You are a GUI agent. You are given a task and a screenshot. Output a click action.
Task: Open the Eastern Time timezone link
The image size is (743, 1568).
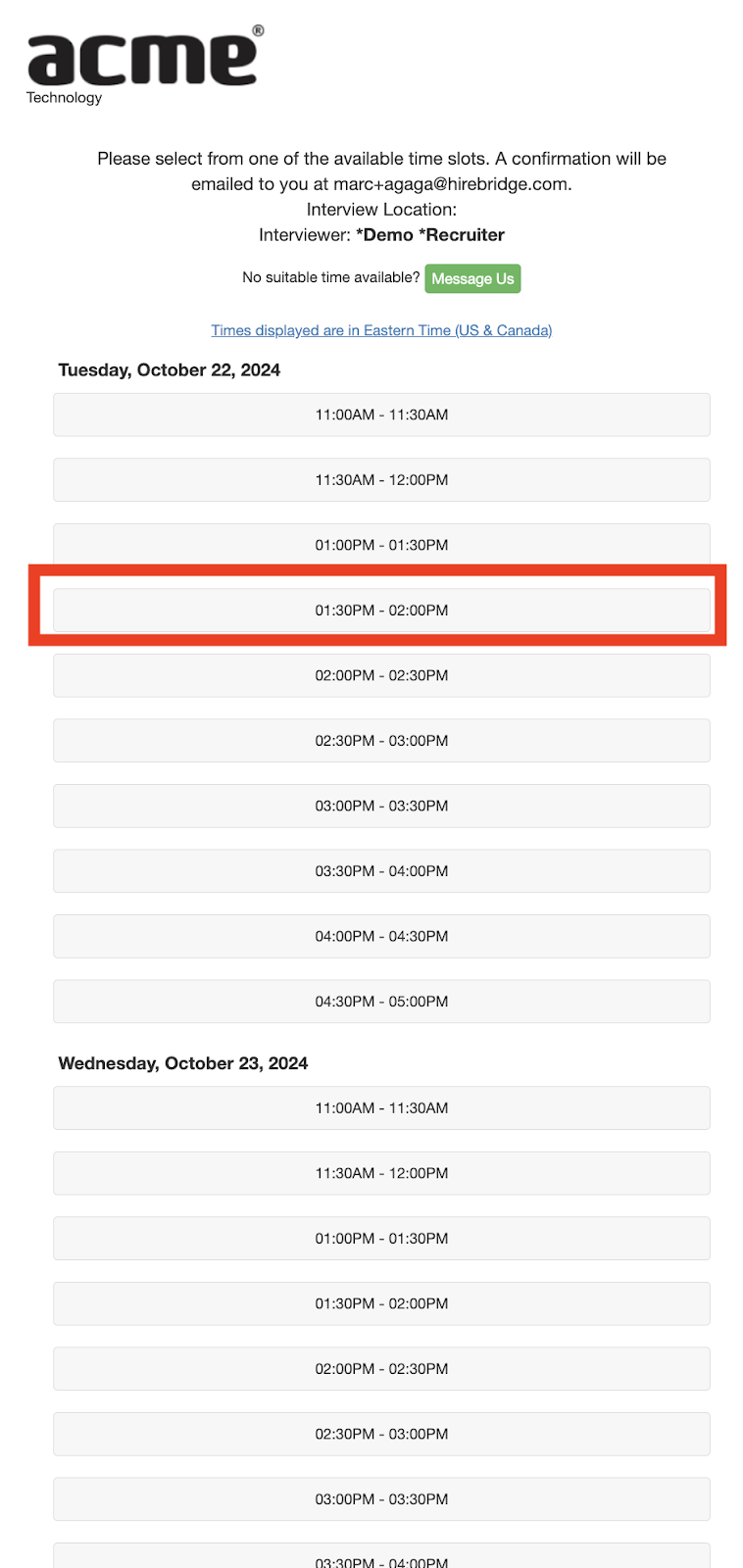[381, 330]
